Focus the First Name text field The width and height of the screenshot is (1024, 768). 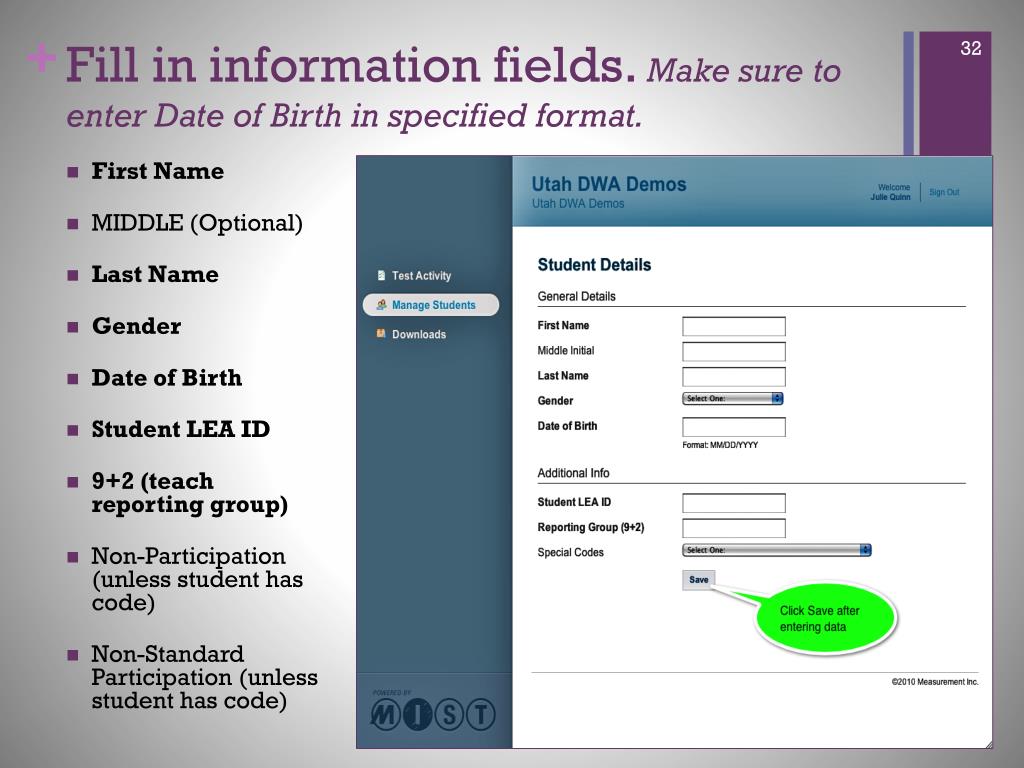[734, 326]
